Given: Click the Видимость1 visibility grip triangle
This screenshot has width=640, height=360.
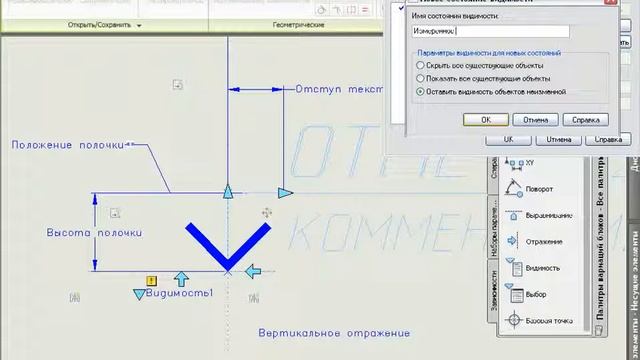Looking at the screenshot, I should tap(139, 294).
